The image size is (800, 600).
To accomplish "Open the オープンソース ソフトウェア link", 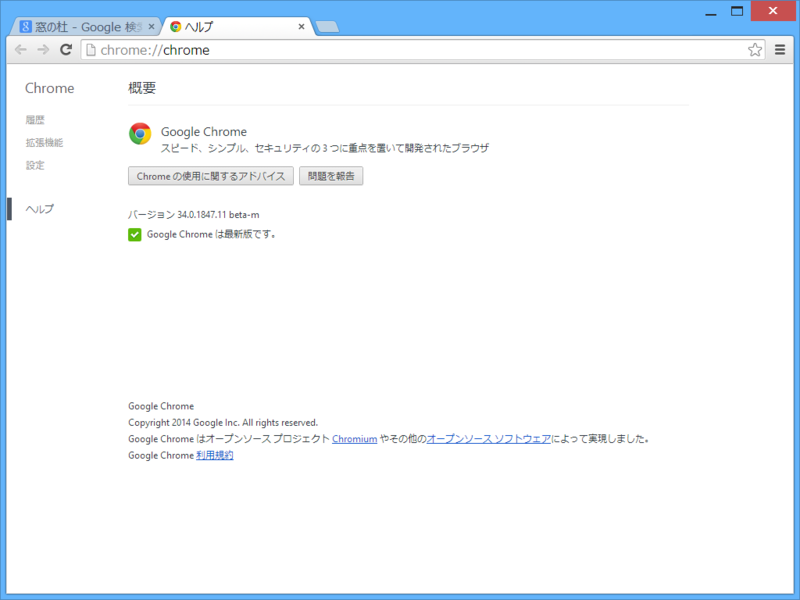I will pos(489,439).
